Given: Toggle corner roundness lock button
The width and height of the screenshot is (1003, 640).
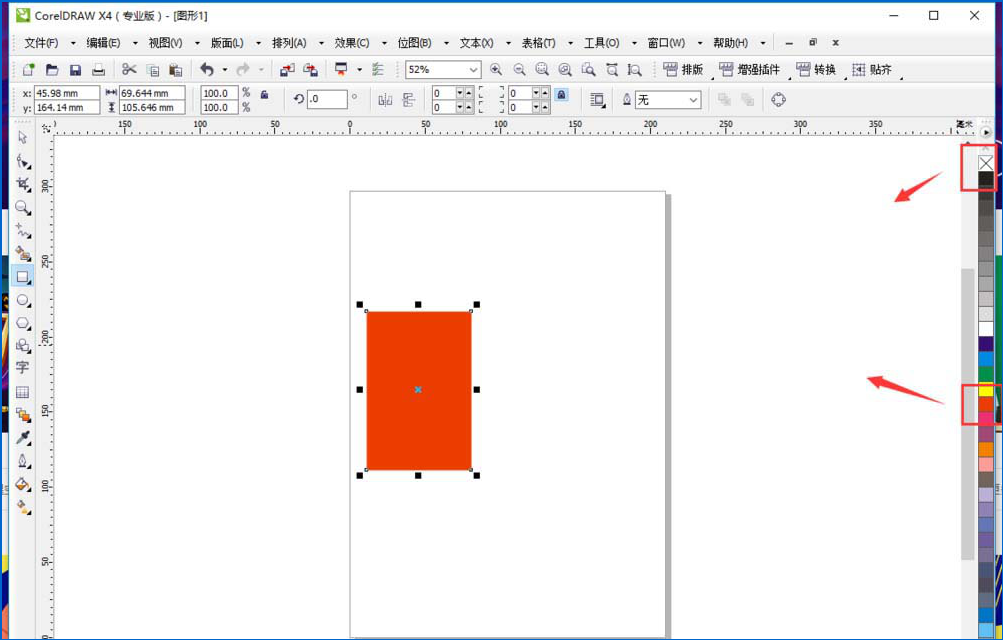Looking at the screenshot, I should (x=561, y=95).
